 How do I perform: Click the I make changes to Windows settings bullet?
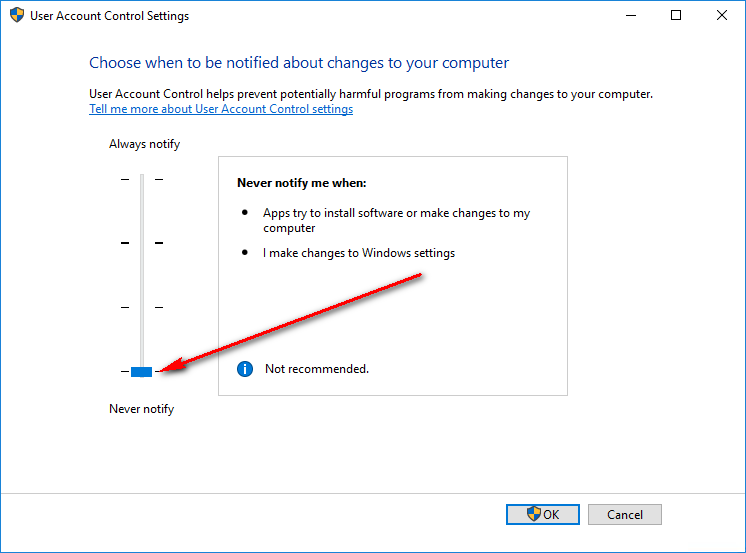(359, 253)
